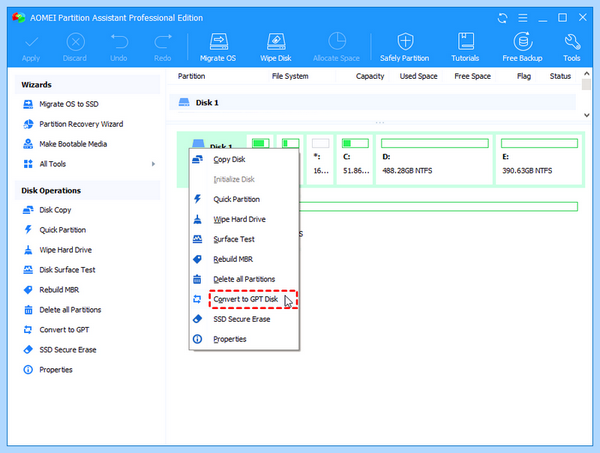Open the Tools toolbar icon
The width and height of the screenshot is (600, 453).
coord(572,42)
